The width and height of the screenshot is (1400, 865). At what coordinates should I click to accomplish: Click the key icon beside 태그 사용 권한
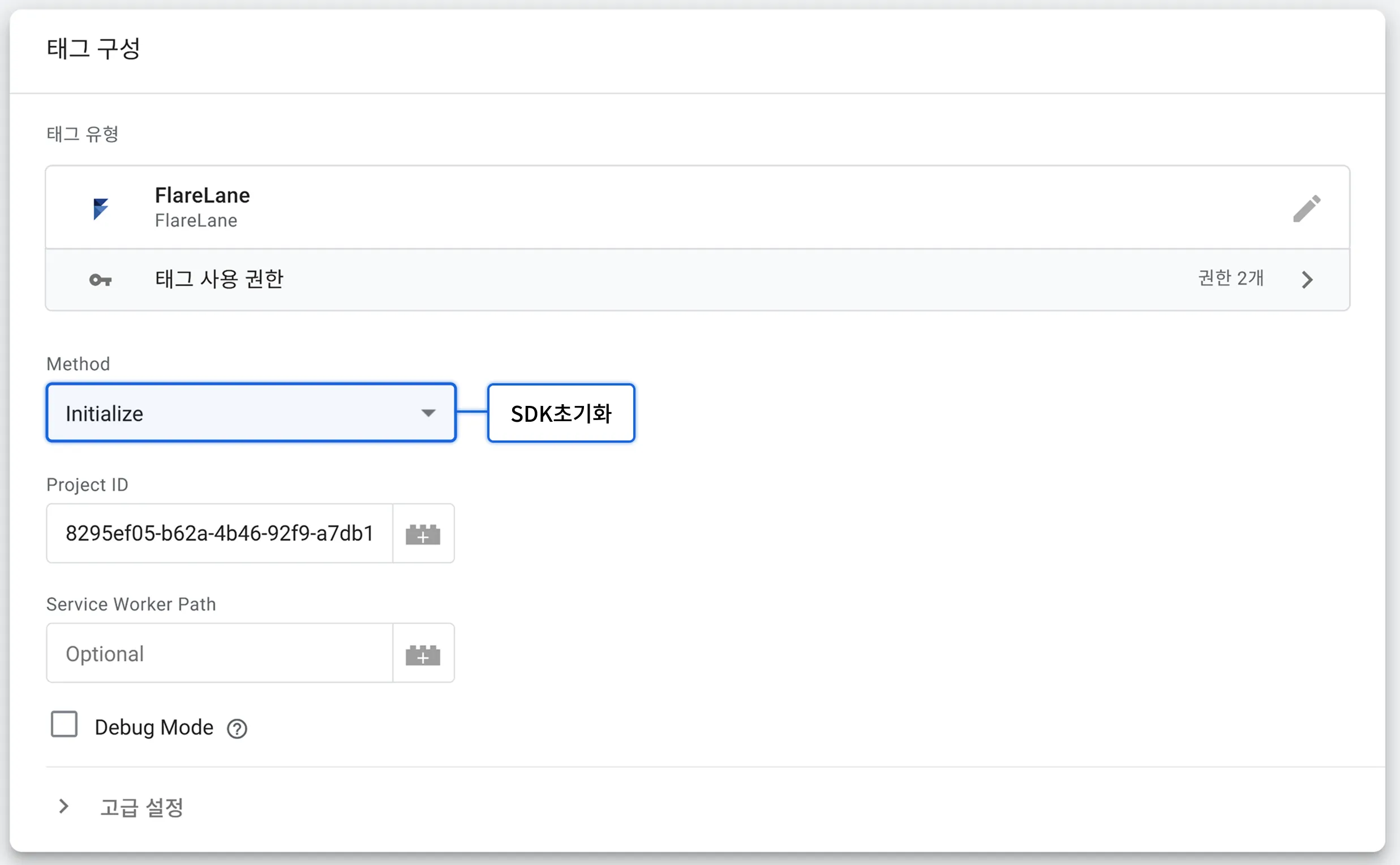101,280
